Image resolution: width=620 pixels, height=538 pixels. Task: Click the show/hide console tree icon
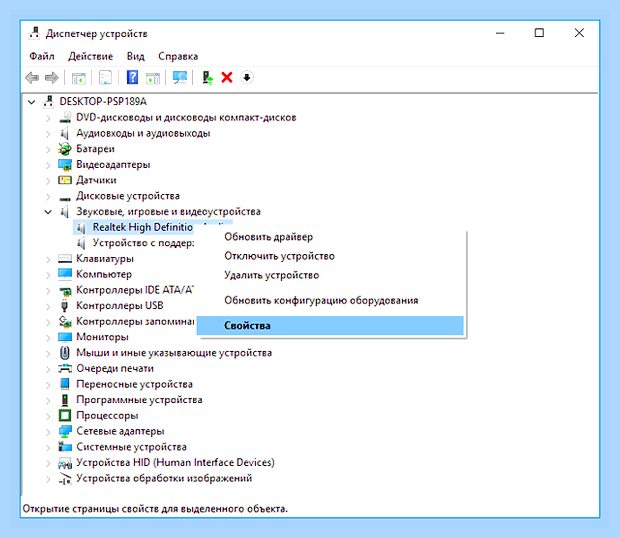point(79,77)
